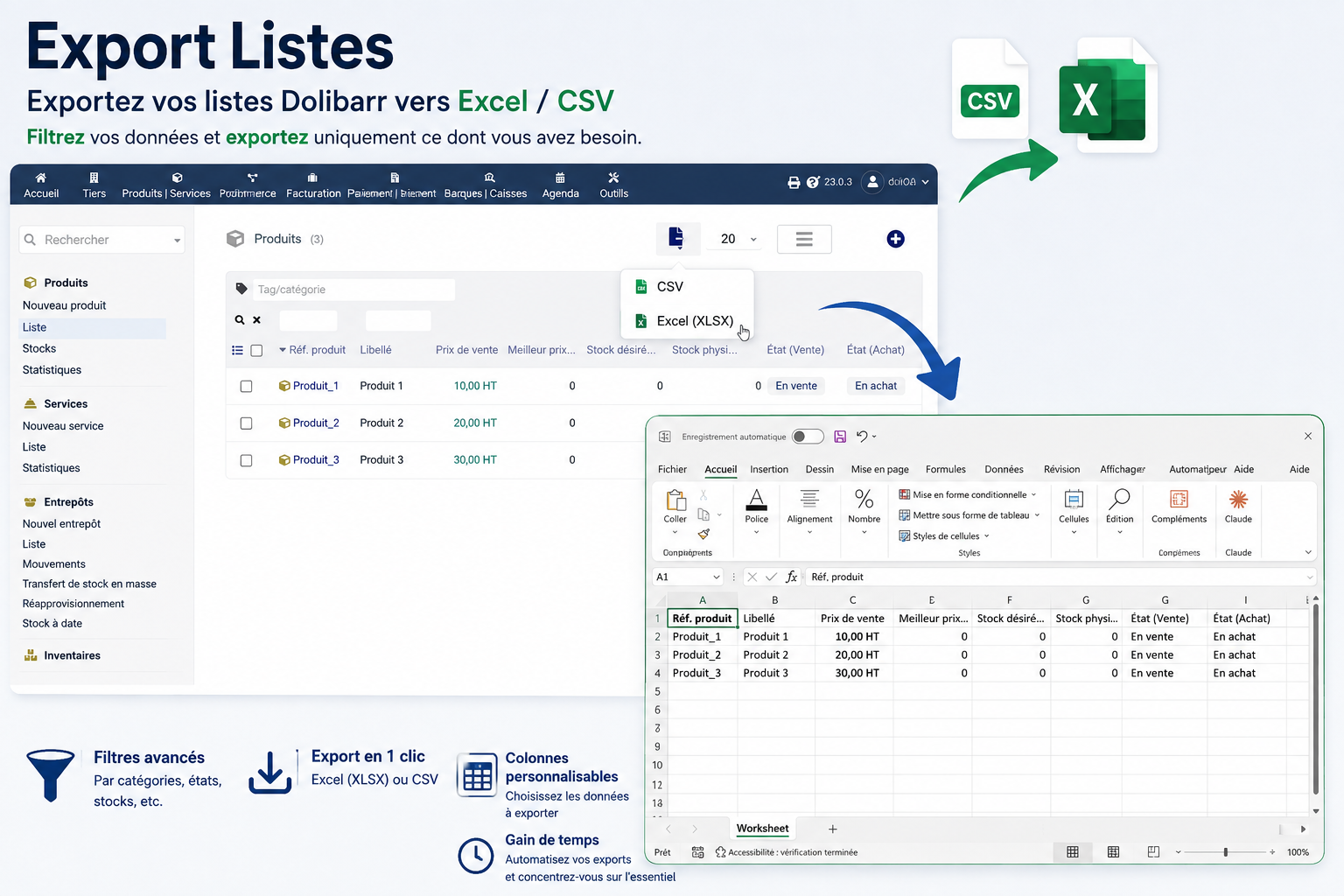The height and width of the screenshot is (896, 1344).
Task: Click the fx insert function icon
Action: 792,577
